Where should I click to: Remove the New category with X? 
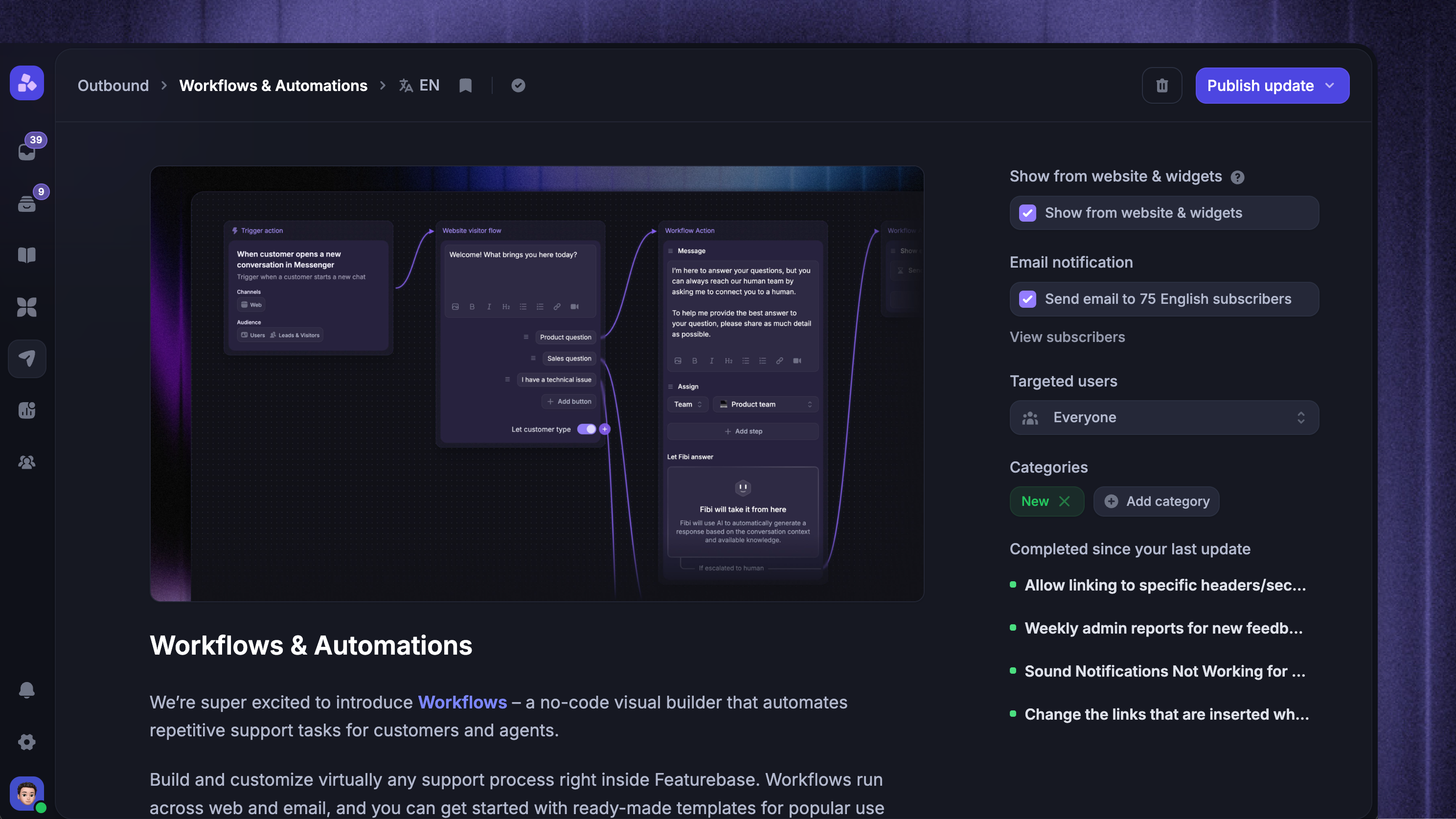pos(1064,501)
